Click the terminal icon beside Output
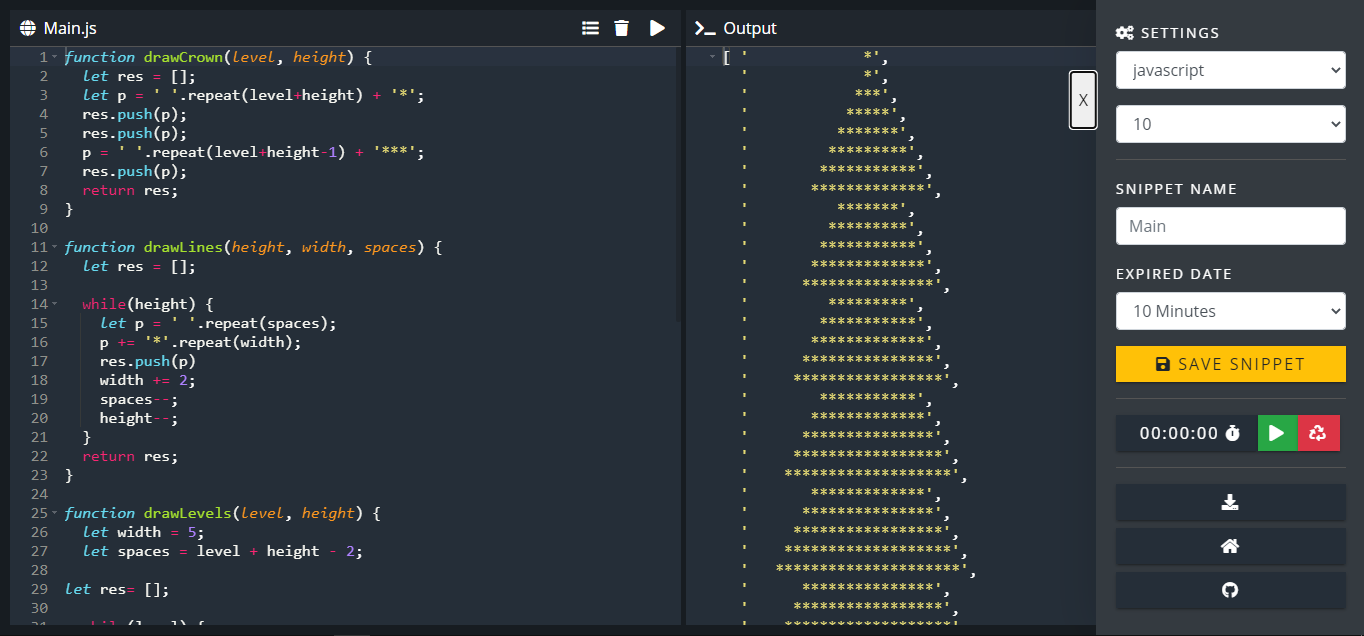This screenshot has height=636, width=1364. click(x=705, y=28)
